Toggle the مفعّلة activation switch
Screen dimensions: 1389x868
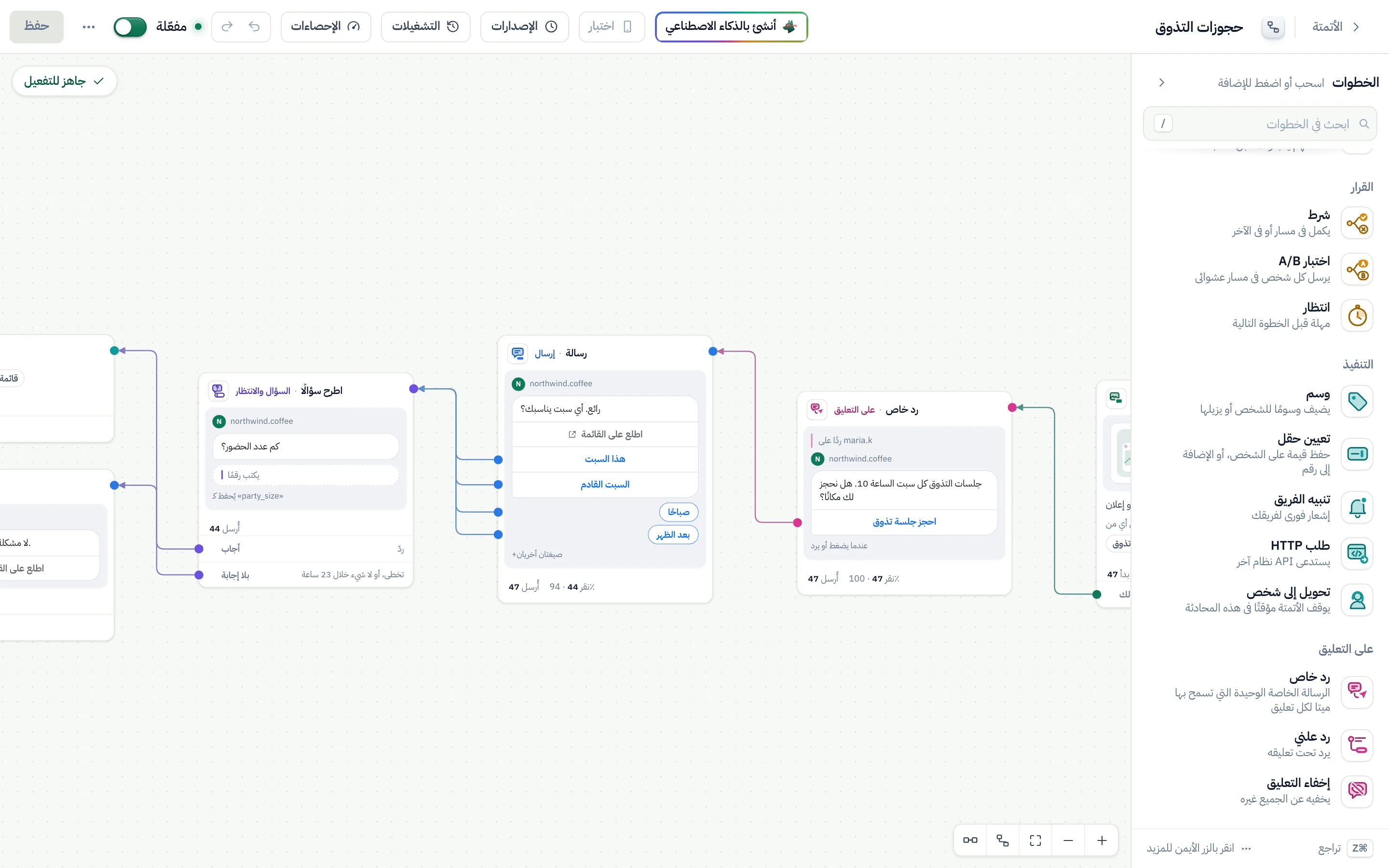[130, 27]
